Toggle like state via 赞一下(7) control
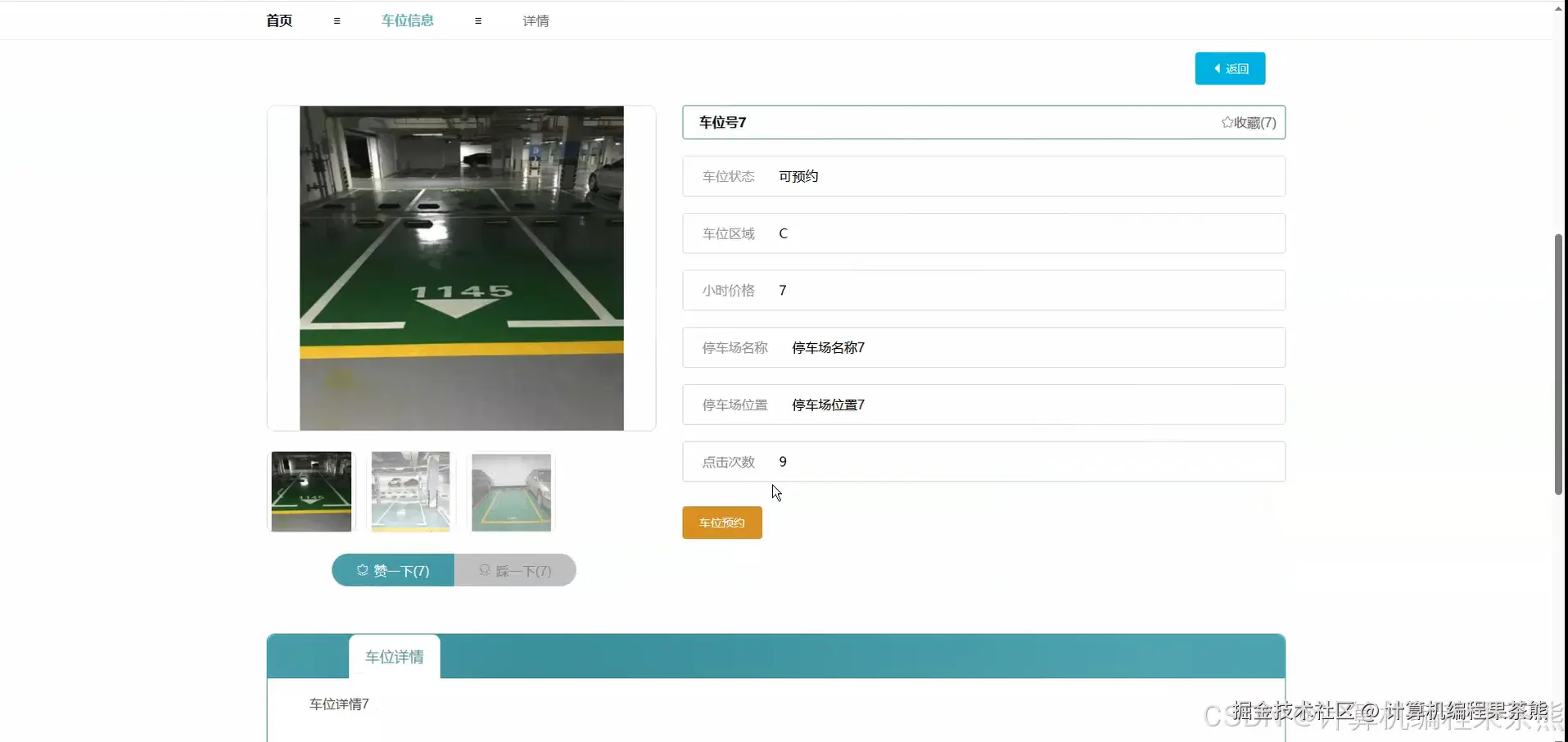Screen dimensions: 1568x742 392,571
